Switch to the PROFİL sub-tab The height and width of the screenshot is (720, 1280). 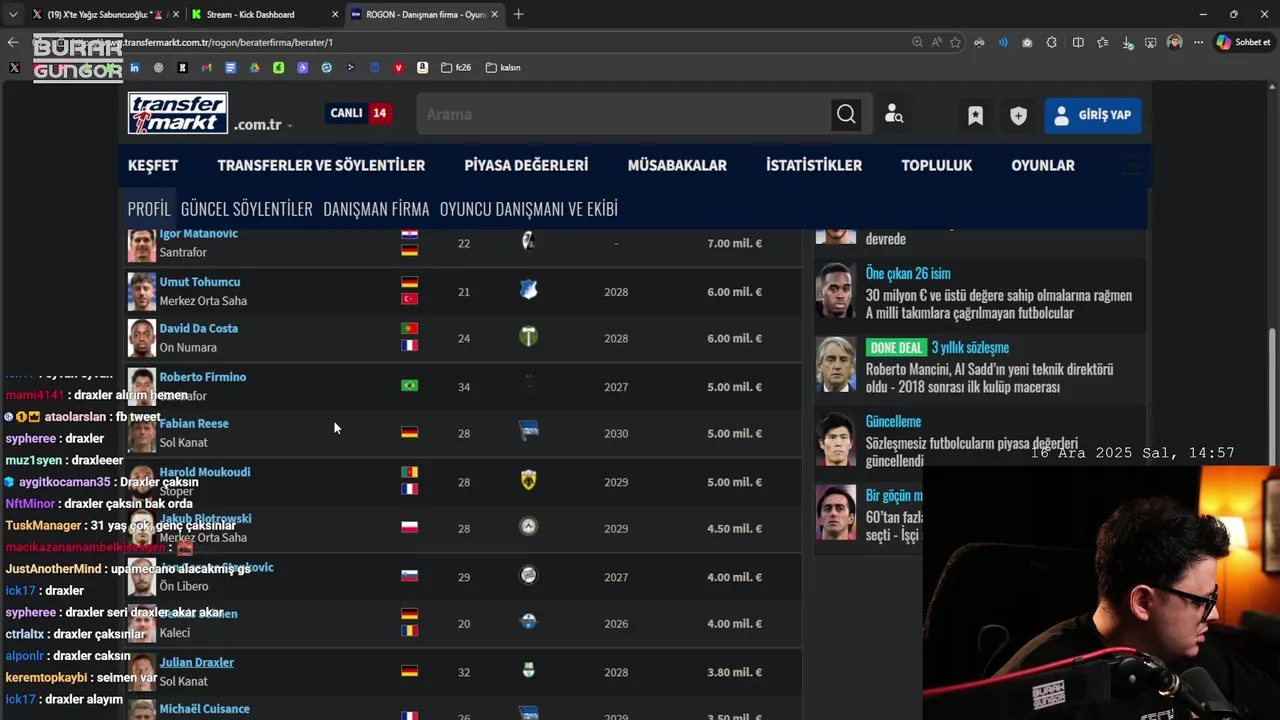click(149, 209)
